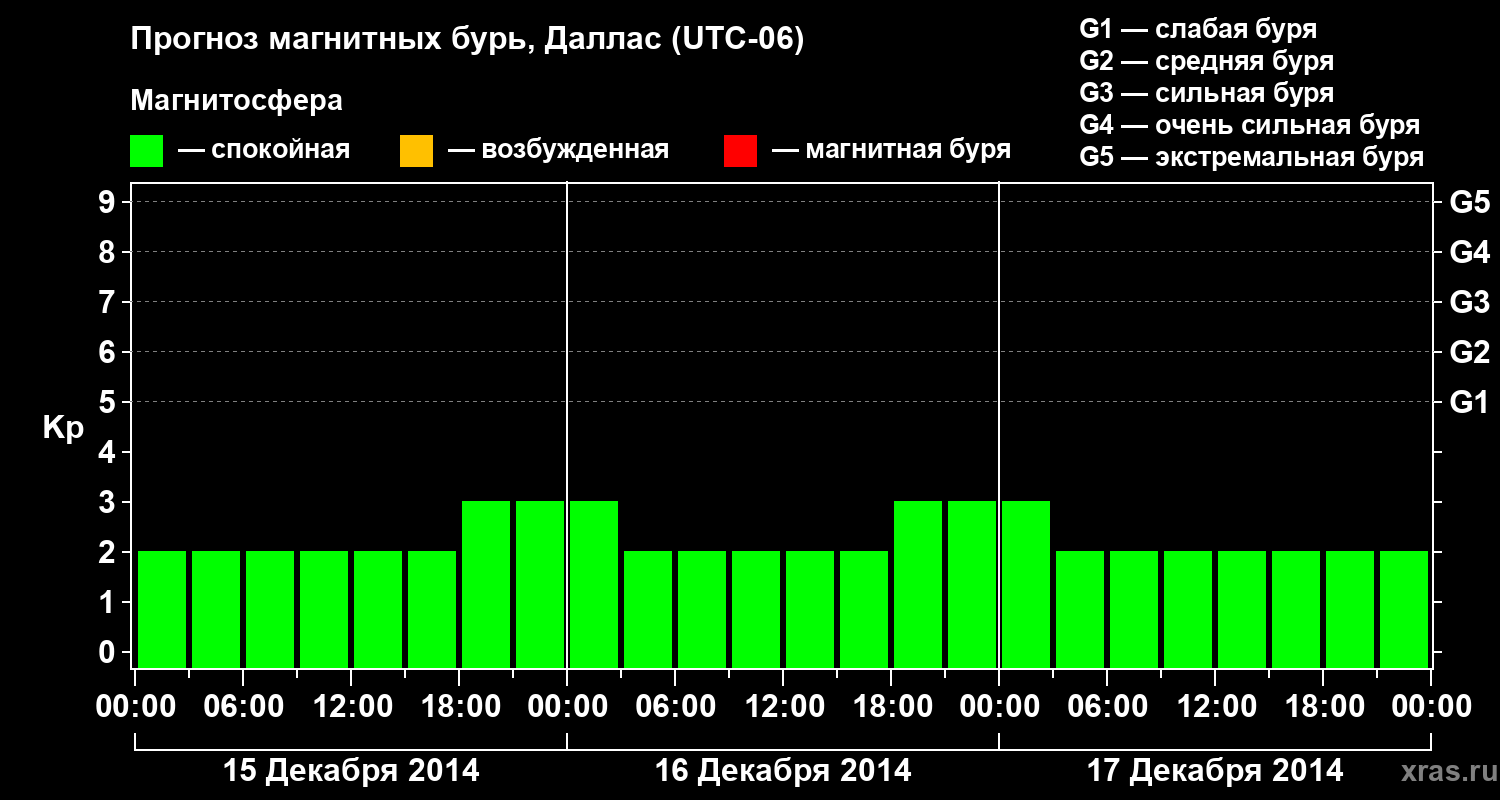The image size is (1500, 800).
Task: Click the green 'спокойная' legend swatch
Action: (x=147, y=151)
